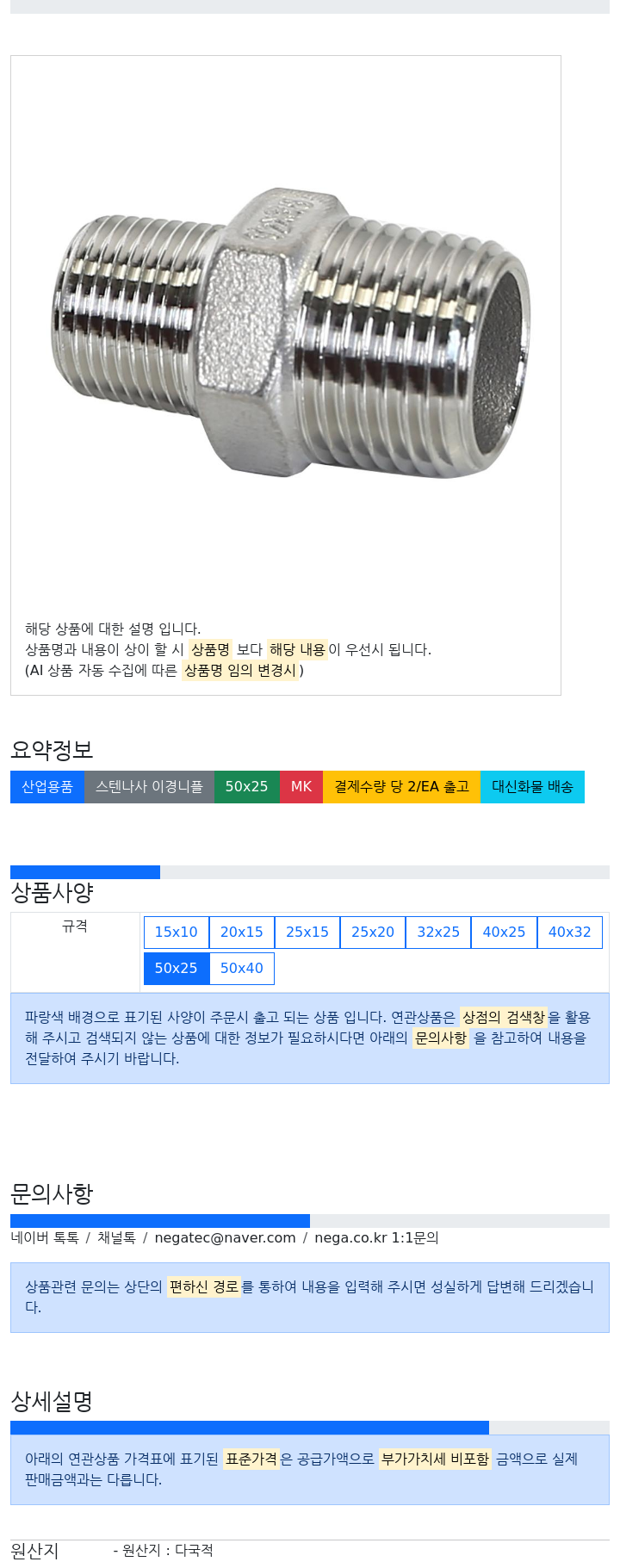
Task: Choose the 40x25 size button
Action: [504, 932]
